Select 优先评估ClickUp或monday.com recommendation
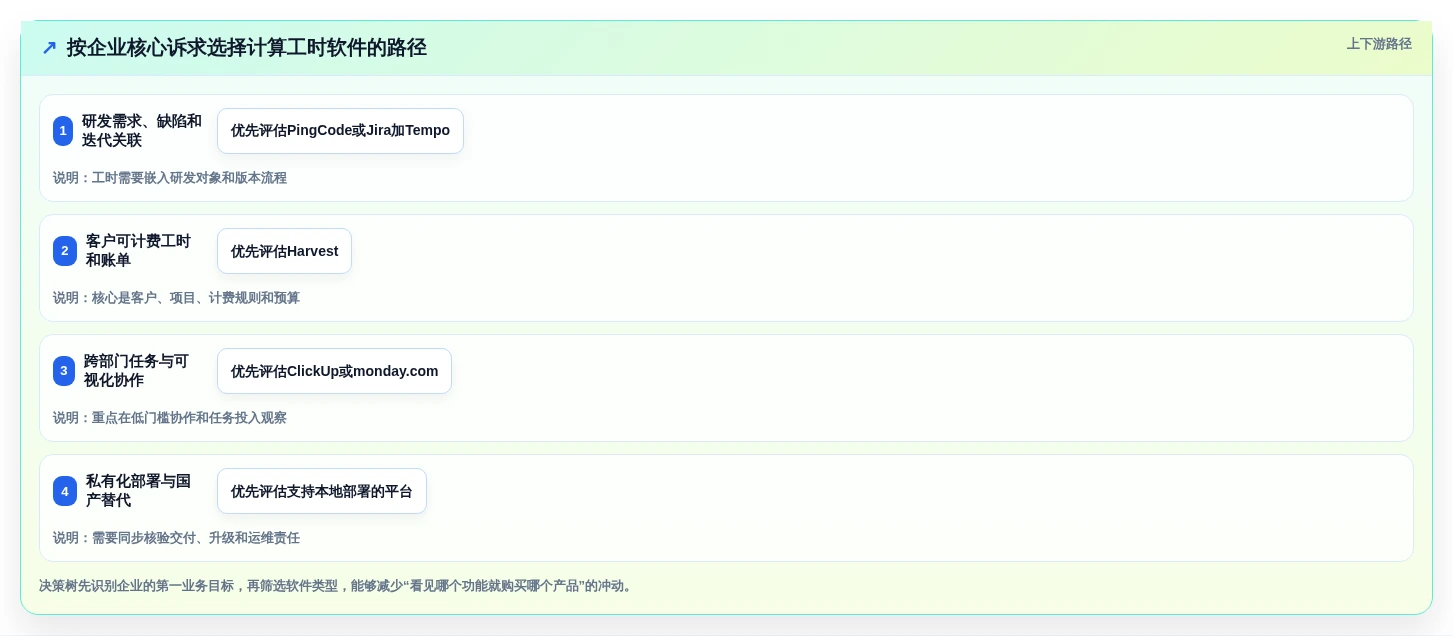Viewport: 1453px width, 636px height. pos(334,371)
